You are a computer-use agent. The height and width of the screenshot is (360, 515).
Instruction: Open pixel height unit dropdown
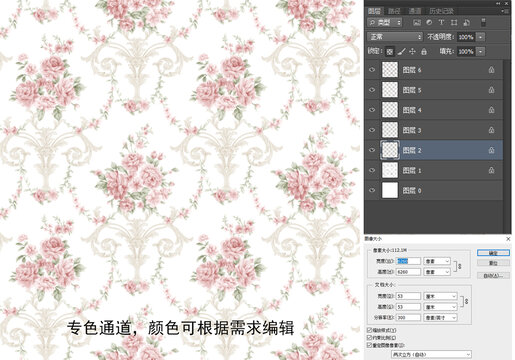437,272
